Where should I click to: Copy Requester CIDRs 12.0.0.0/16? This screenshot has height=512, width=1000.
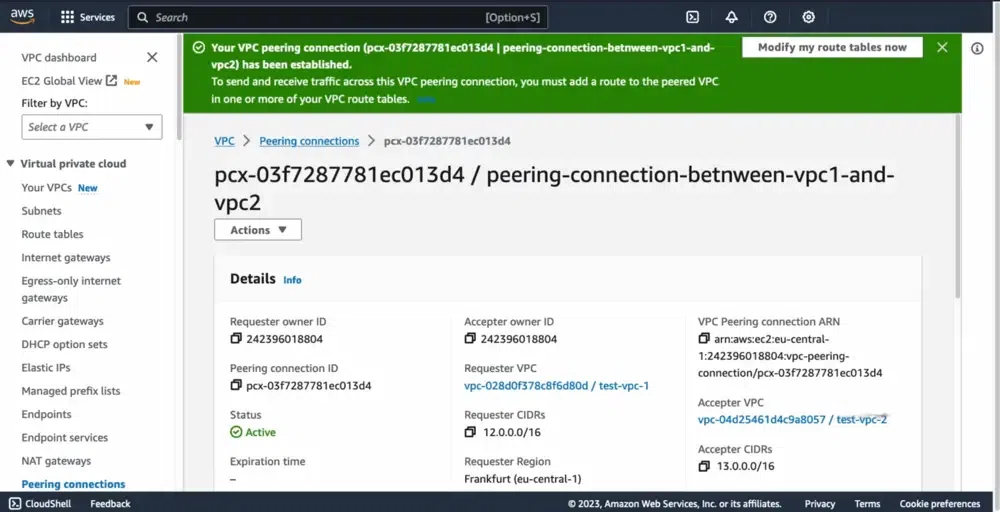470,432
